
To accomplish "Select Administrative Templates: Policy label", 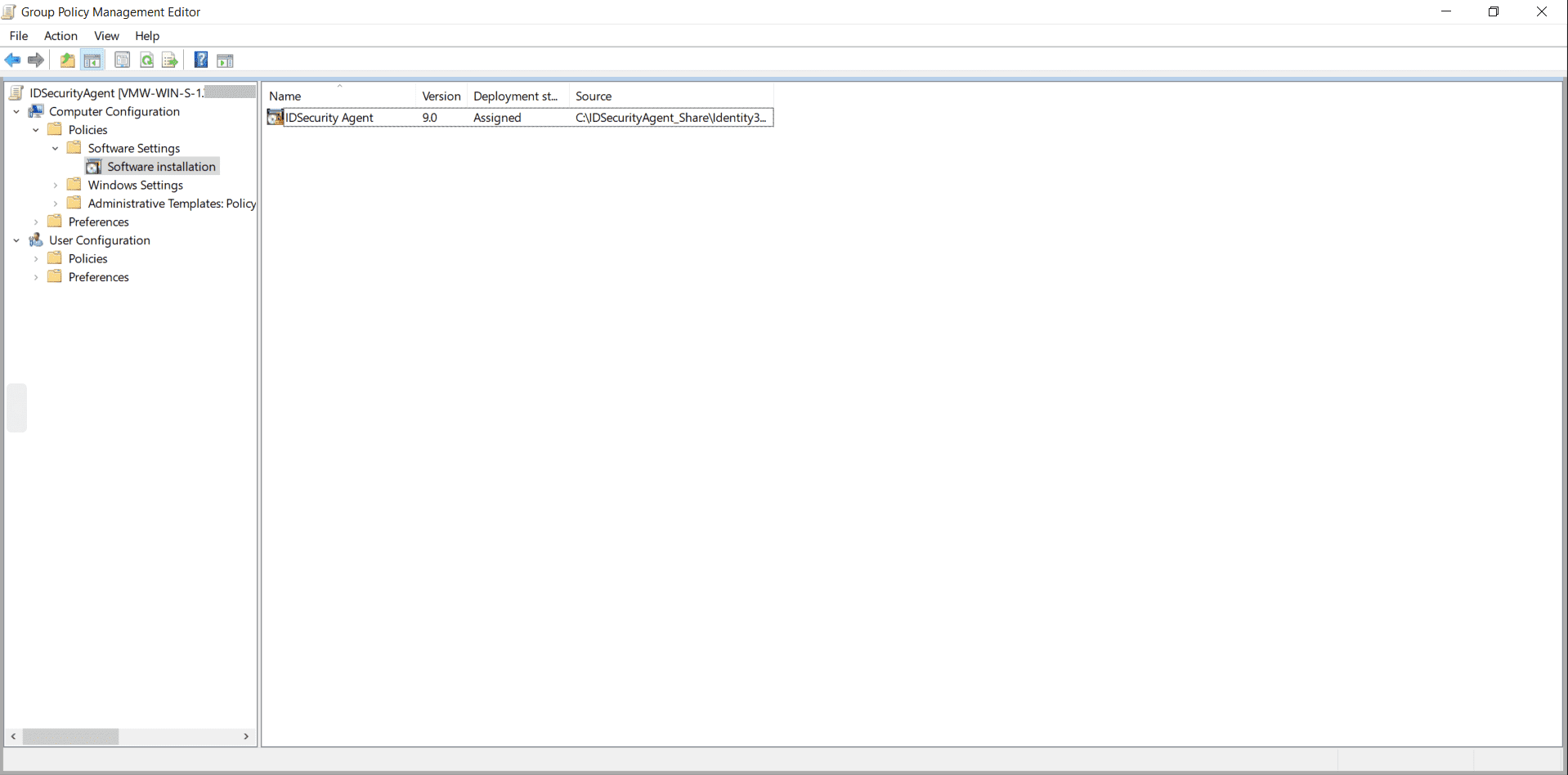I will point(172,204).
